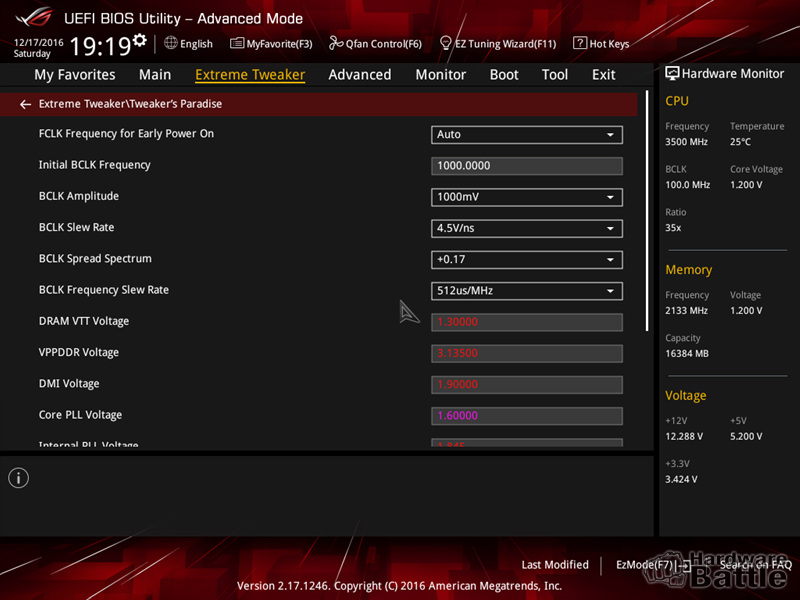Click the DRAM VTT Voltage label
This screenshot has height=600, width=800.
coord(84,321)
